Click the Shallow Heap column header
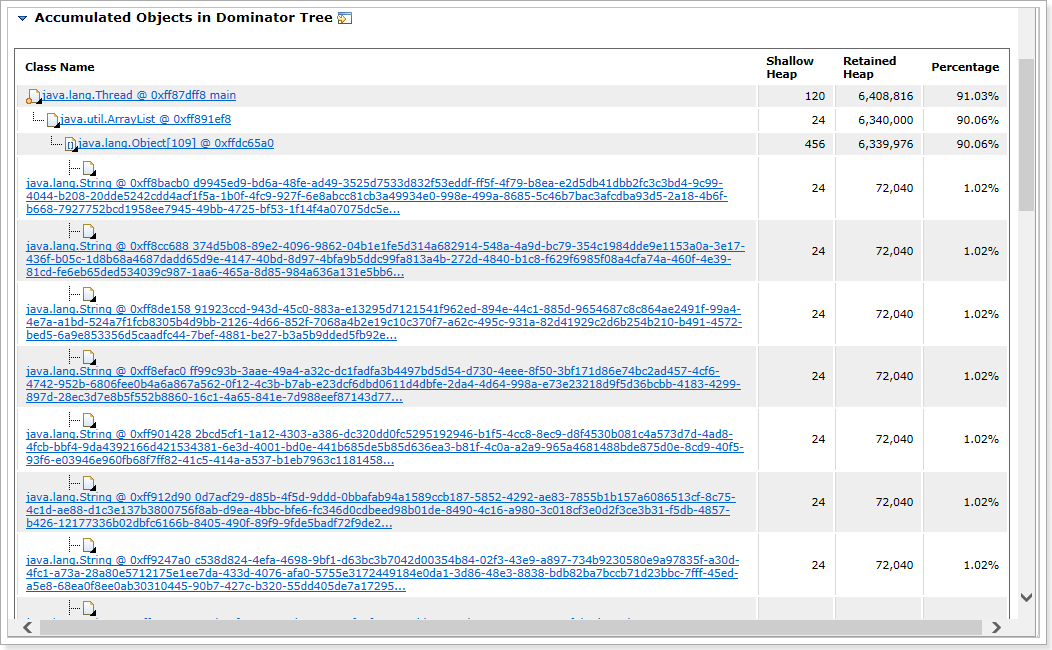This screenshot has width=1052, height=650. [x=790, y=67]
